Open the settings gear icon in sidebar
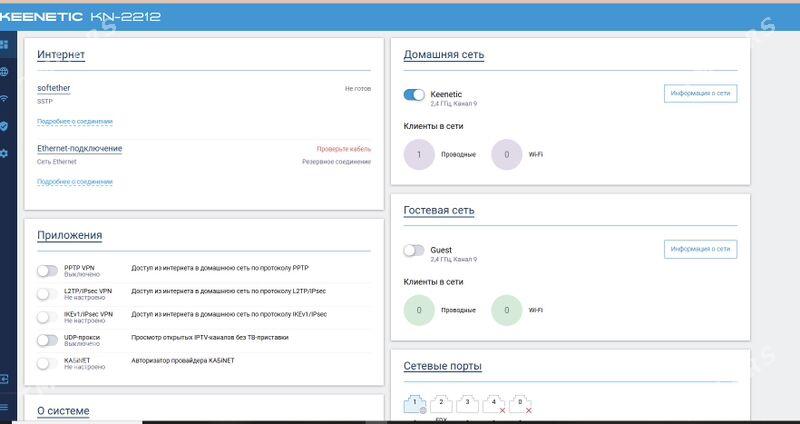This screenshot has width=800, height=424. [5, 153]
